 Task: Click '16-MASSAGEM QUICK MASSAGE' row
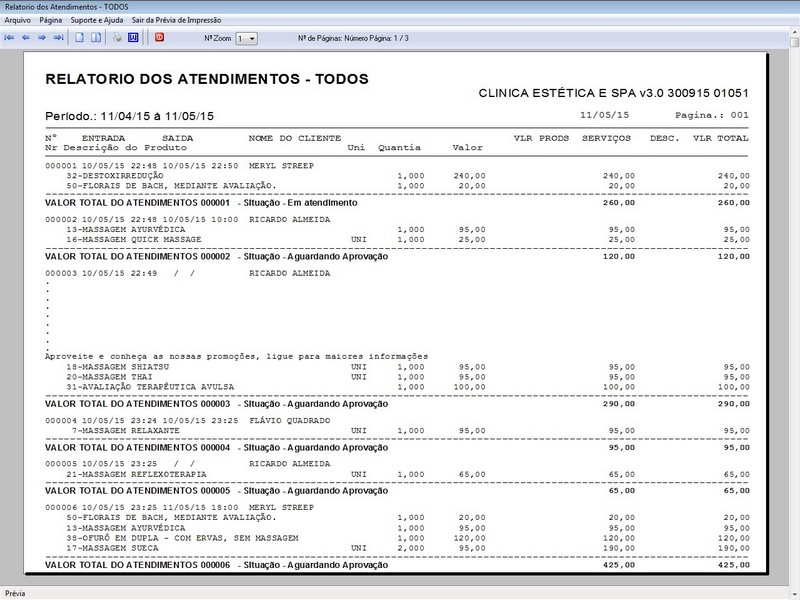pyautogui.click(x=397, y=240)
